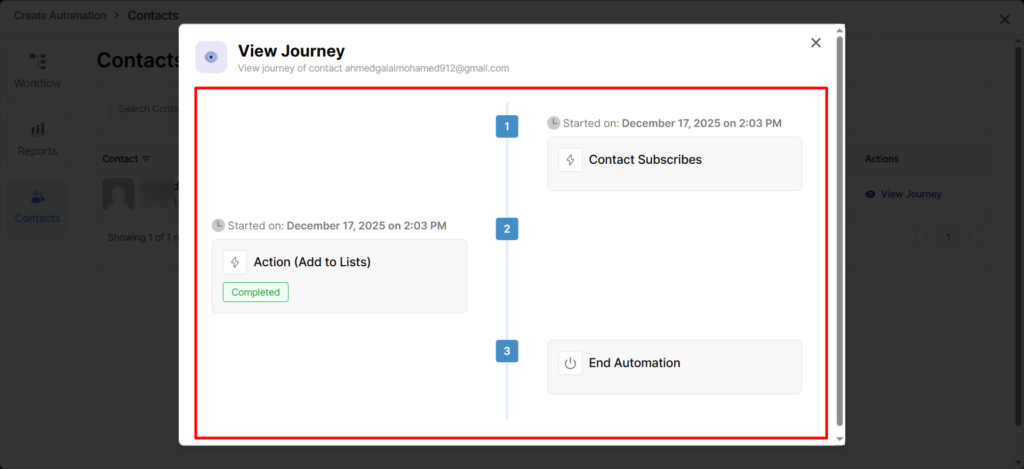
Task: Select timeline step marker 3
Action: pyautogui.click(x=507, y=351)
